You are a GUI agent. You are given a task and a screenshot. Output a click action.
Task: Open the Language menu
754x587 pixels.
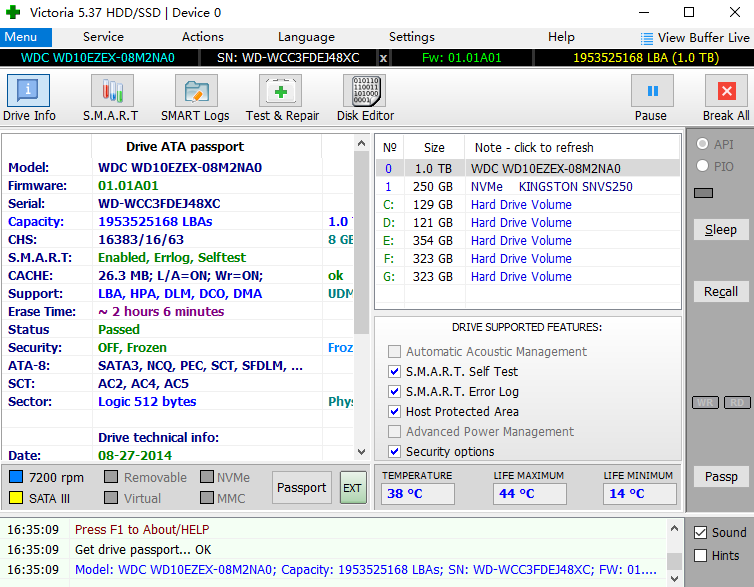click(306, 37)
